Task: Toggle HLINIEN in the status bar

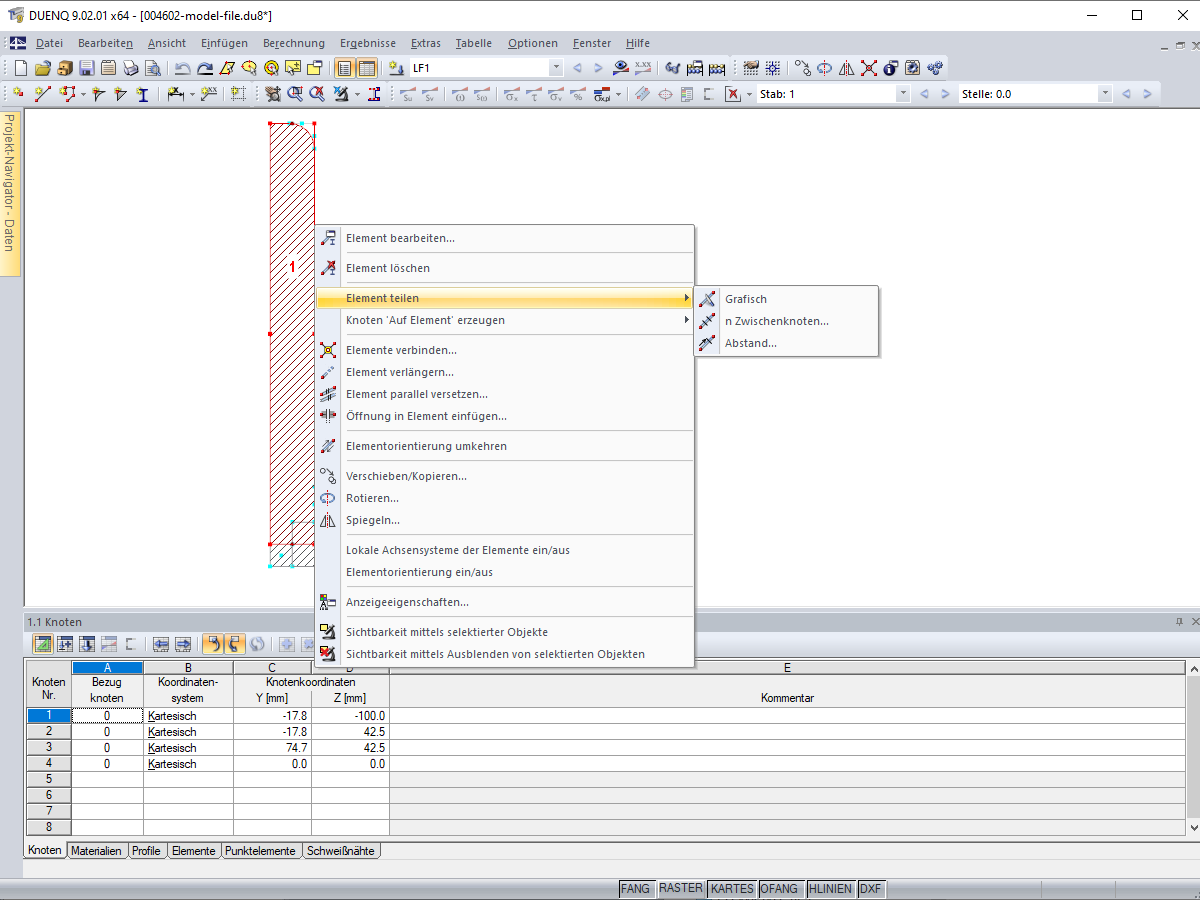Action: coord(830,888)
